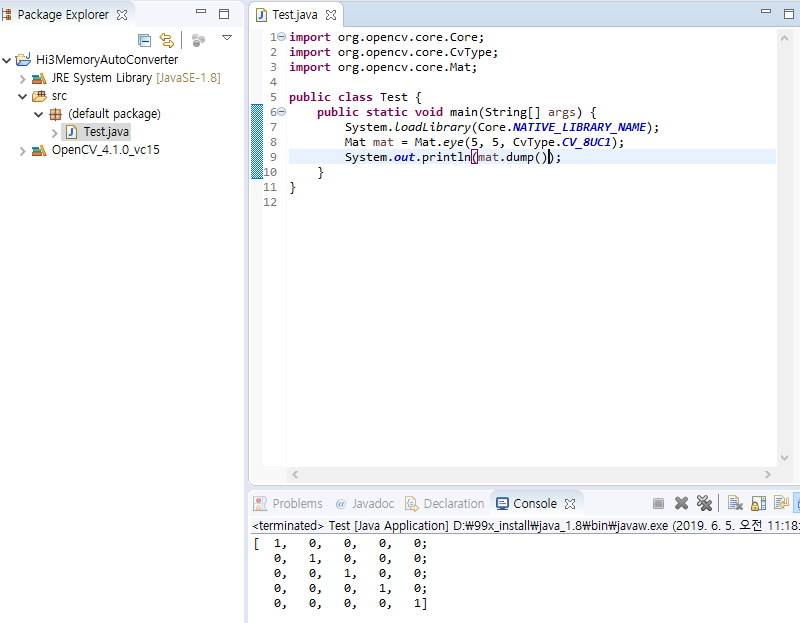
Task: Expand JRE System Library node
Action: pos(22,79)
